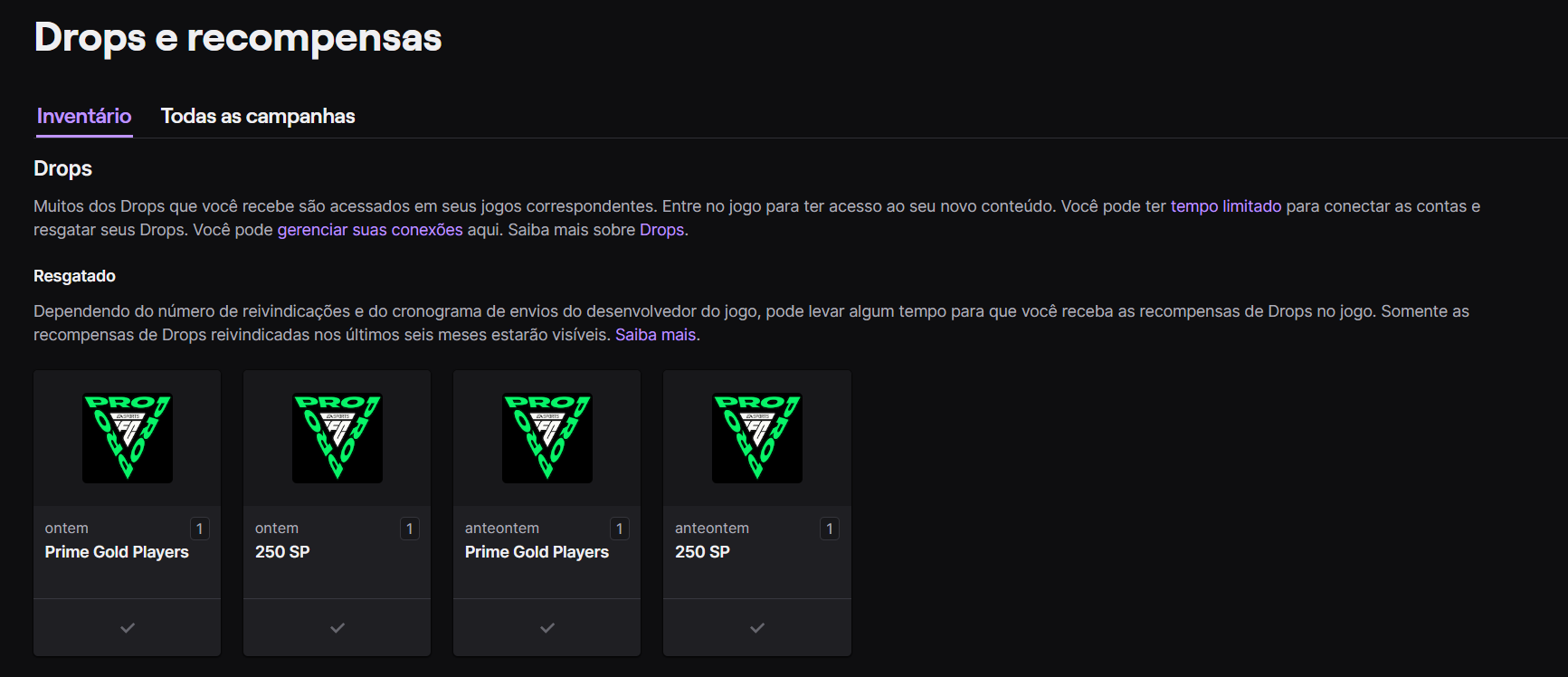Click the anteontem Prime Gold Players image

(547, 438)
